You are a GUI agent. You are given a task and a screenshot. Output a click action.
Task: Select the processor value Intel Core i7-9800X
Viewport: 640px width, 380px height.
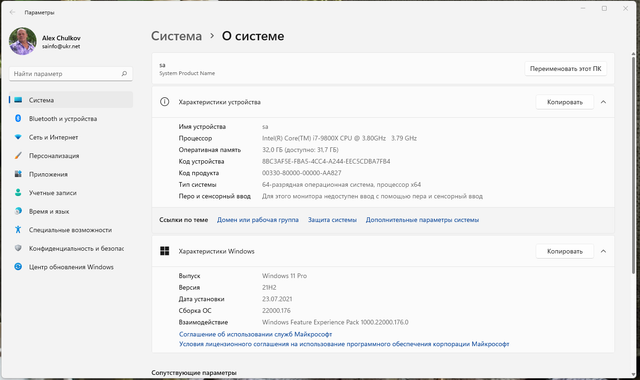[339, 138]
